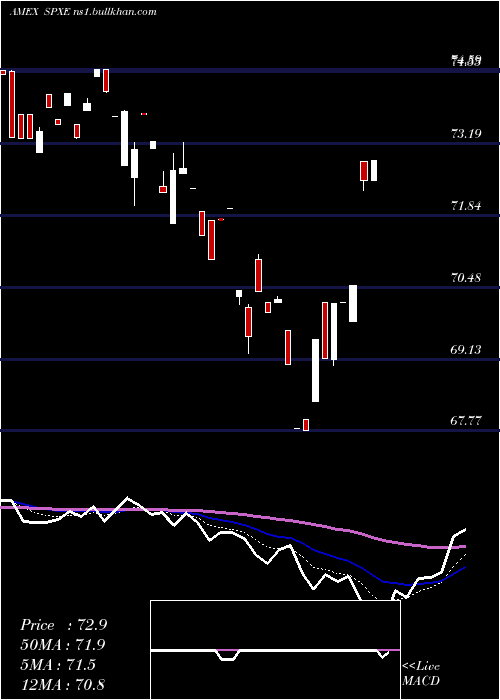Click the lowest red candle near 67.77
The image size is (500, 700).
click(306, 425)
